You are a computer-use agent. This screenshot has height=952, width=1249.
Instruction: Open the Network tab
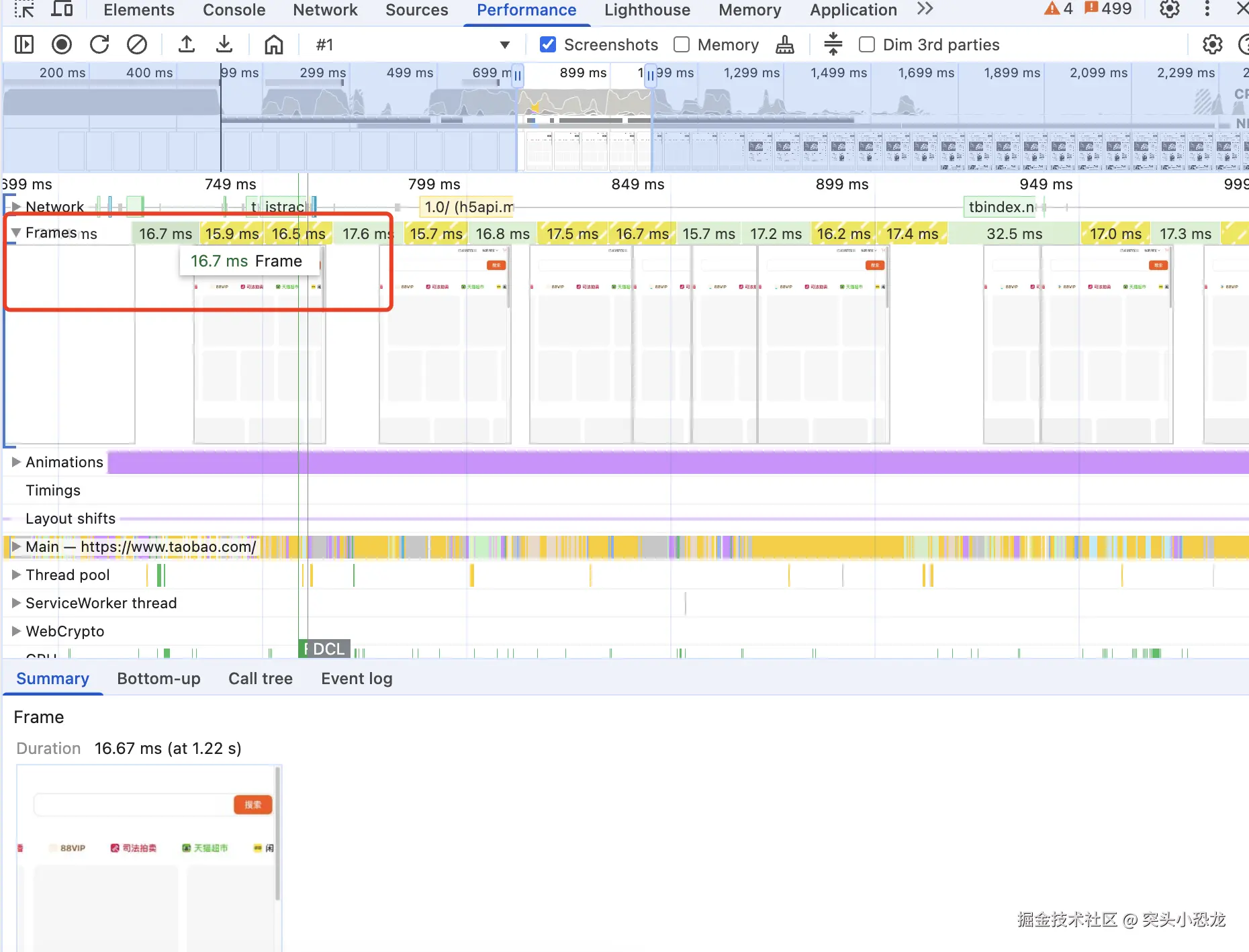click(326, 10)
